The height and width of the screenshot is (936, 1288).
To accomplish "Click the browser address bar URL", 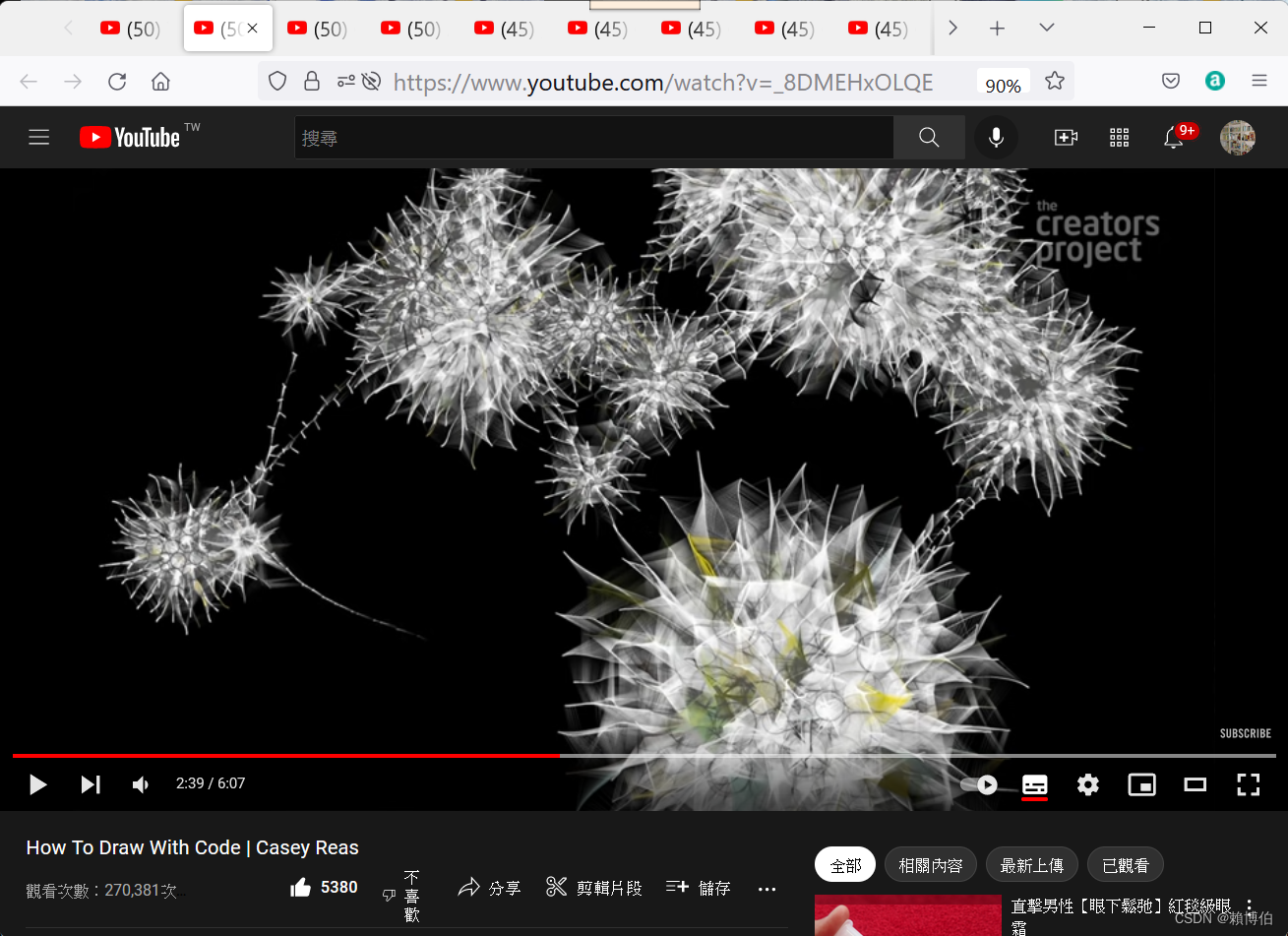I will (663, 83).
